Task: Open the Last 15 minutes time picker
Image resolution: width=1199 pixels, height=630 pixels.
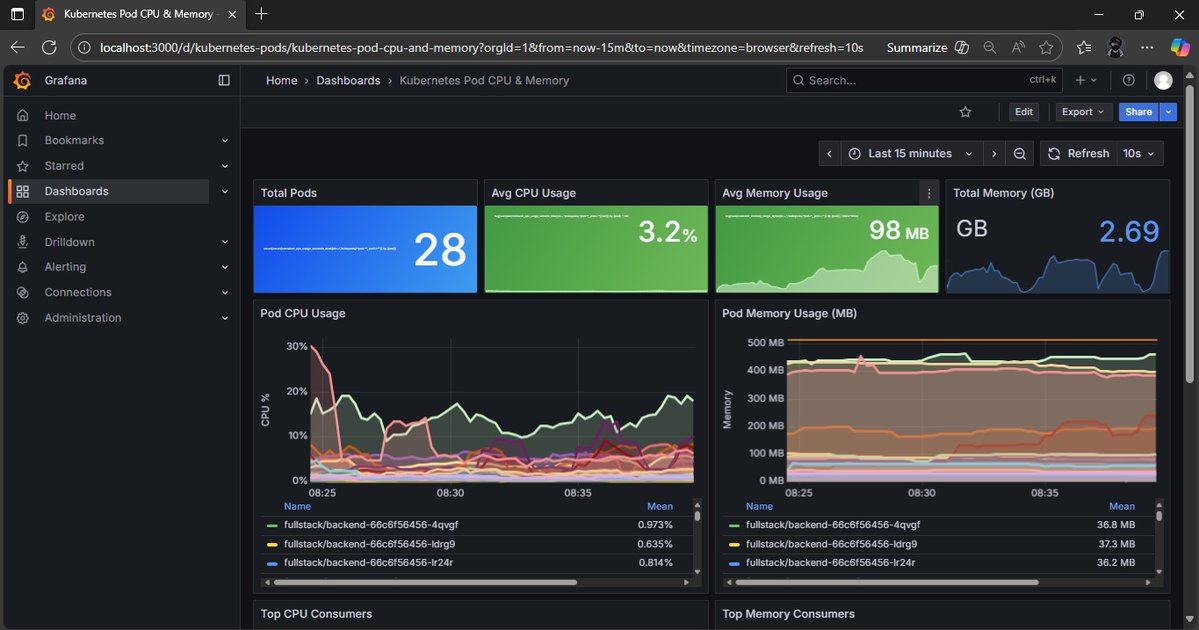Action: click(911, 154)
